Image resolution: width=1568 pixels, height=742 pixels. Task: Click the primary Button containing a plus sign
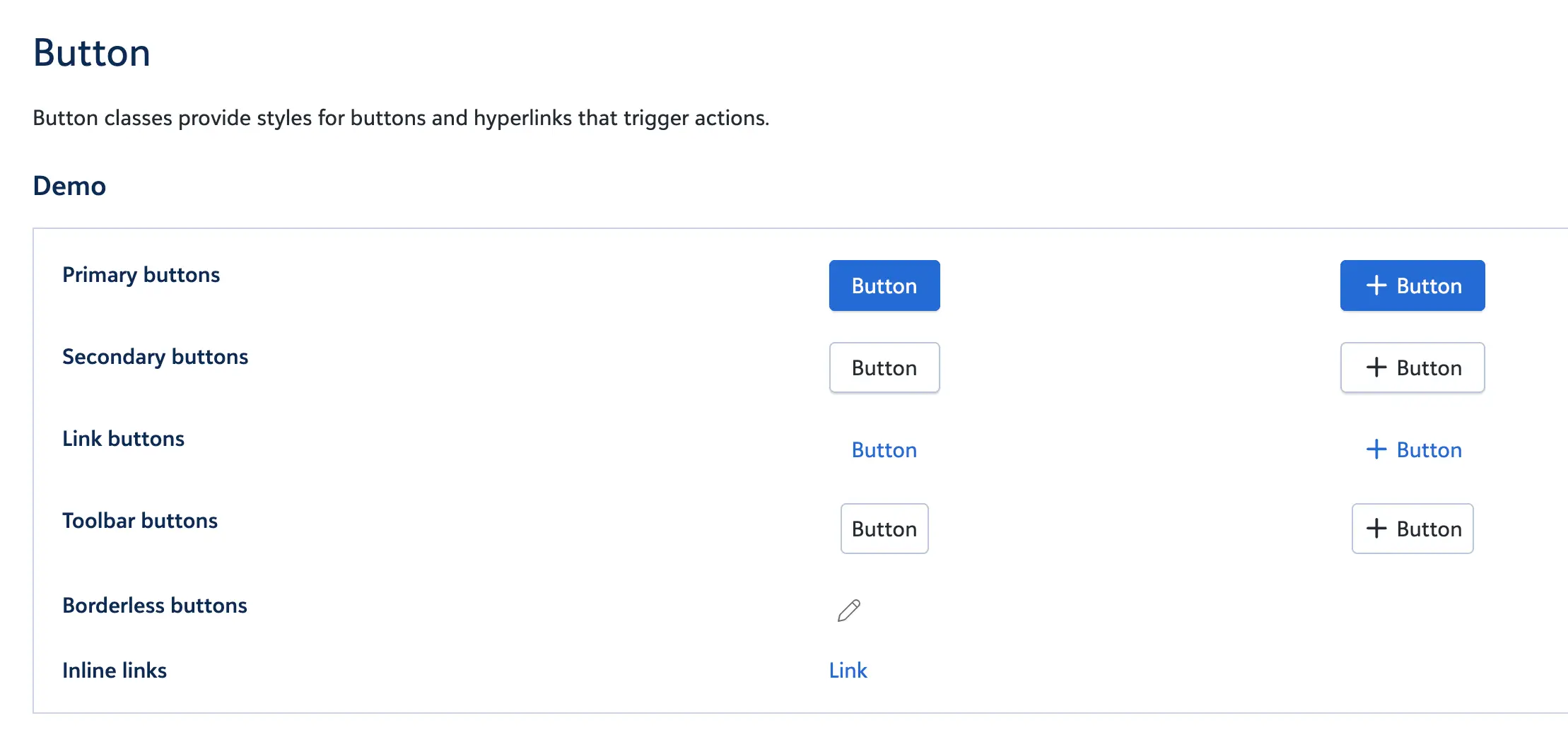tap(1412, 285)
